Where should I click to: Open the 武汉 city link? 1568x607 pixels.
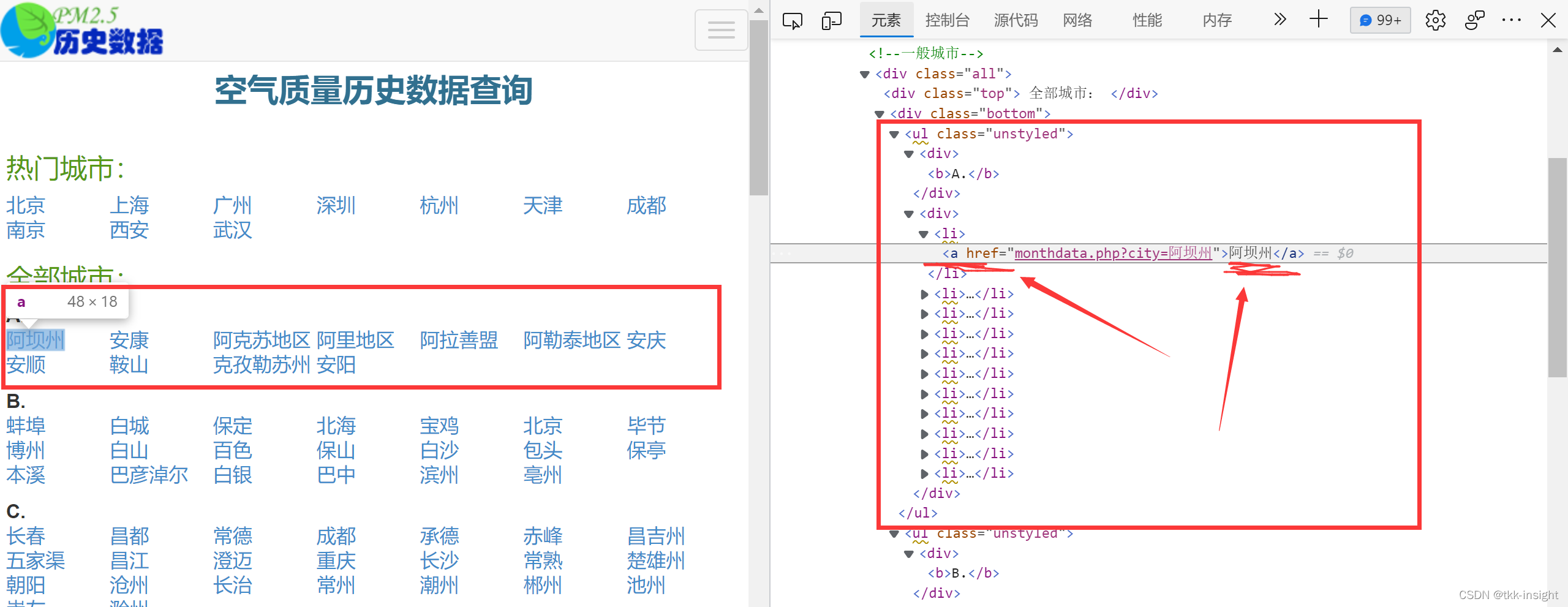point(233,230)
